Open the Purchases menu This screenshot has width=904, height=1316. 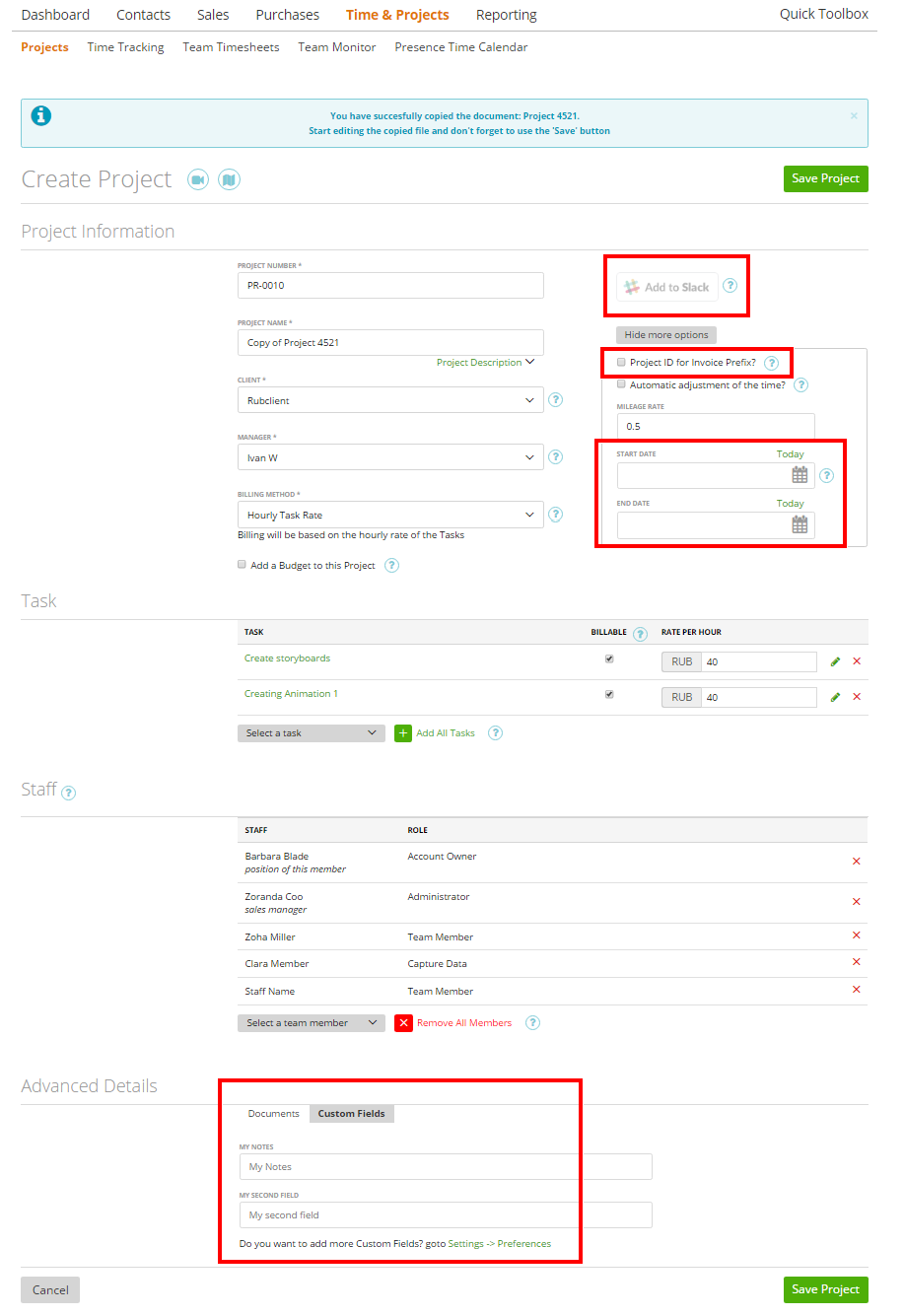coord(288,15)
